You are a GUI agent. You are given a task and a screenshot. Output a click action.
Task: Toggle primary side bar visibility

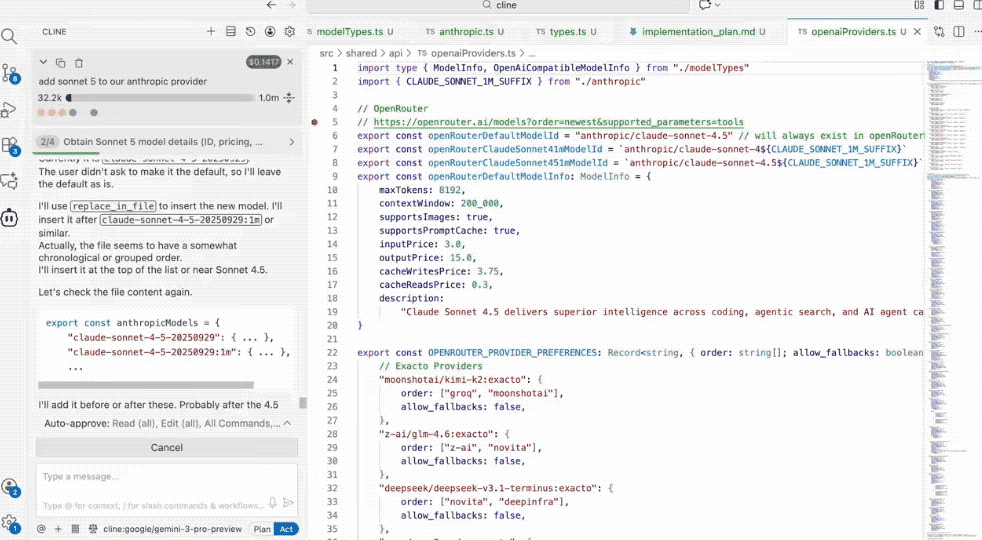click(939, 5)
